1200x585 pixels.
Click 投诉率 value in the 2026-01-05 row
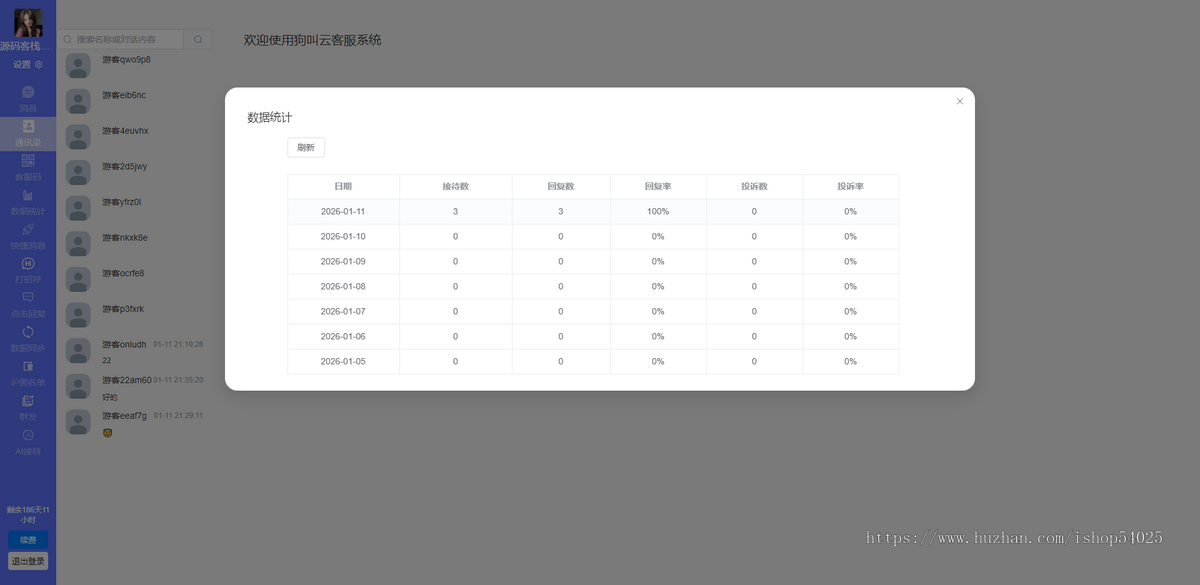click(x=850, y=362)
